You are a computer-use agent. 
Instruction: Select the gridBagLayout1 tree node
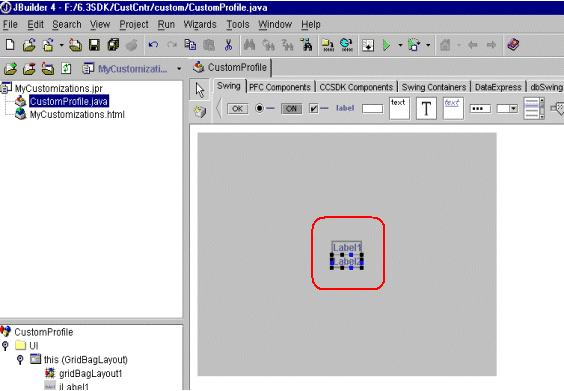(90, 373)
